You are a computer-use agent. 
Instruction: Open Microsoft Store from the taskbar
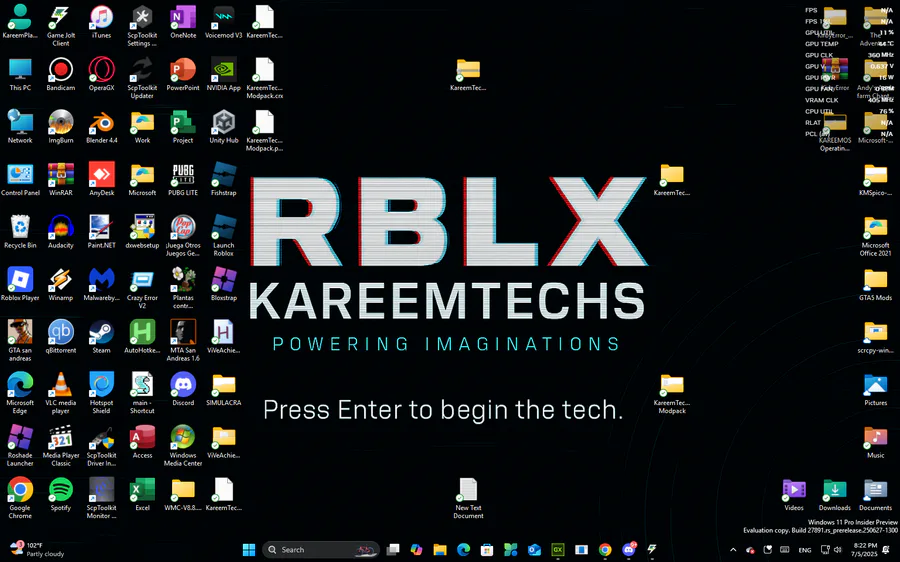[487, 549]
